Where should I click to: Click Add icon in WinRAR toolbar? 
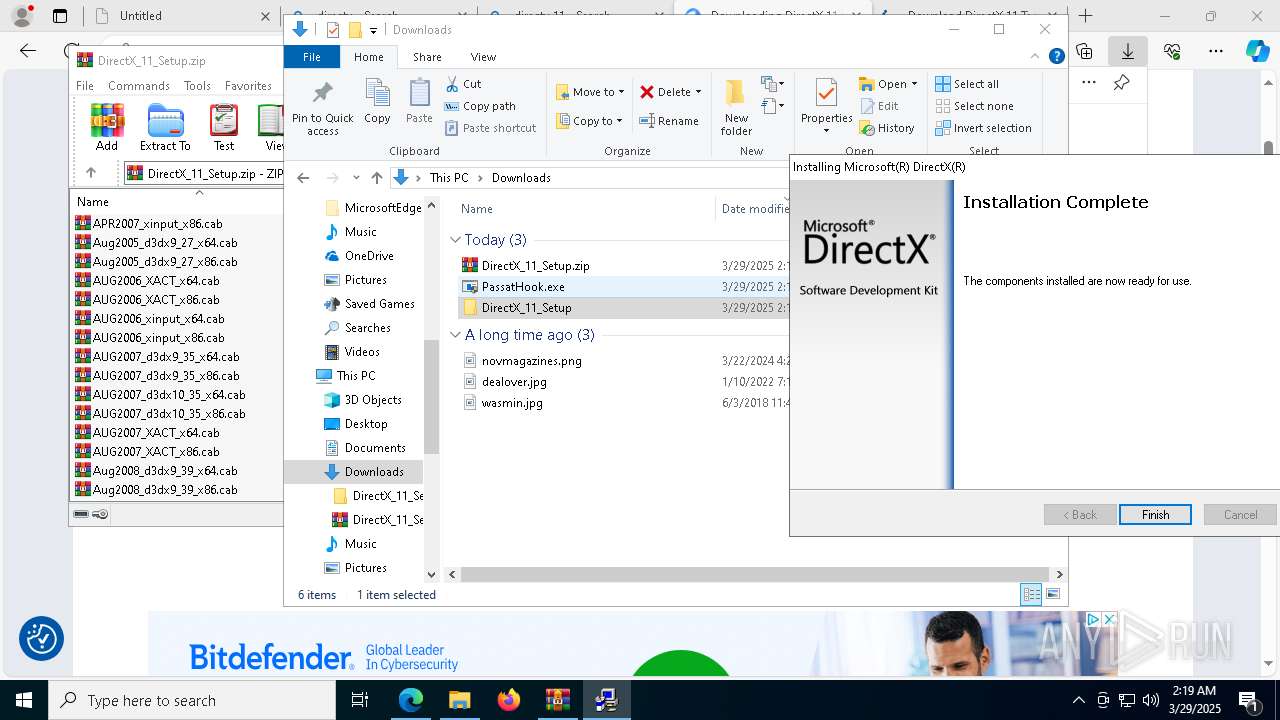(107, 127)
